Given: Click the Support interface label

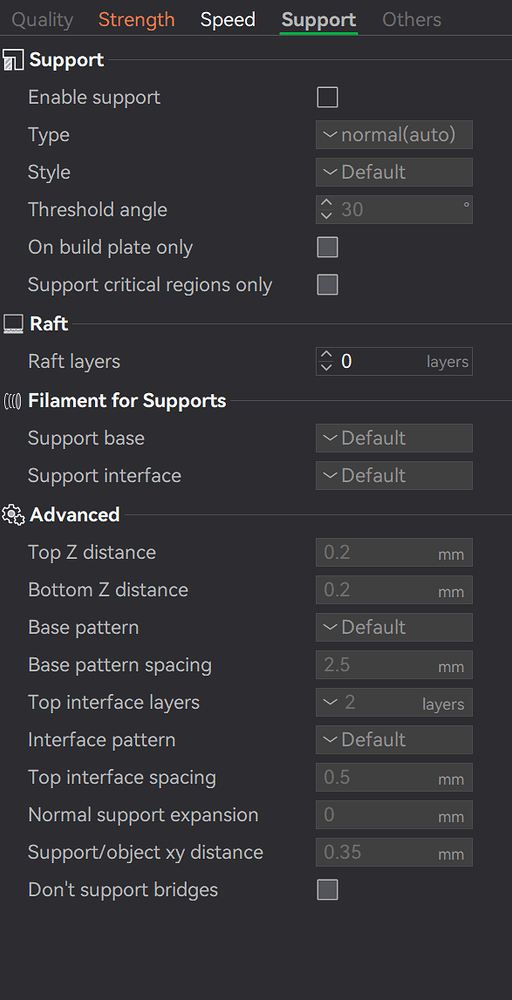Looking at the screenshot, I should tap(104, 476).
